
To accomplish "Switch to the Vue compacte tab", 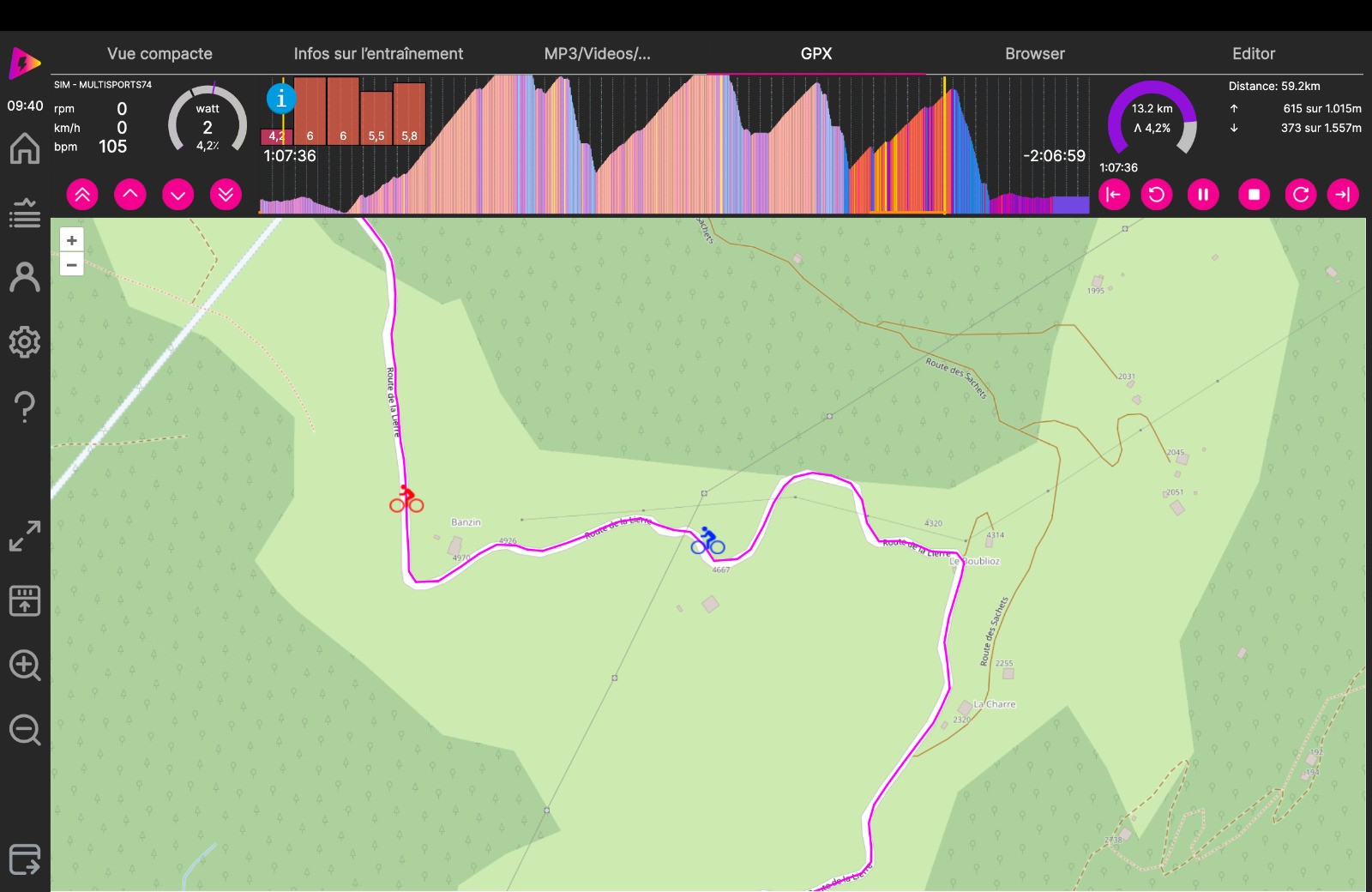I will (x=159, y=53).
